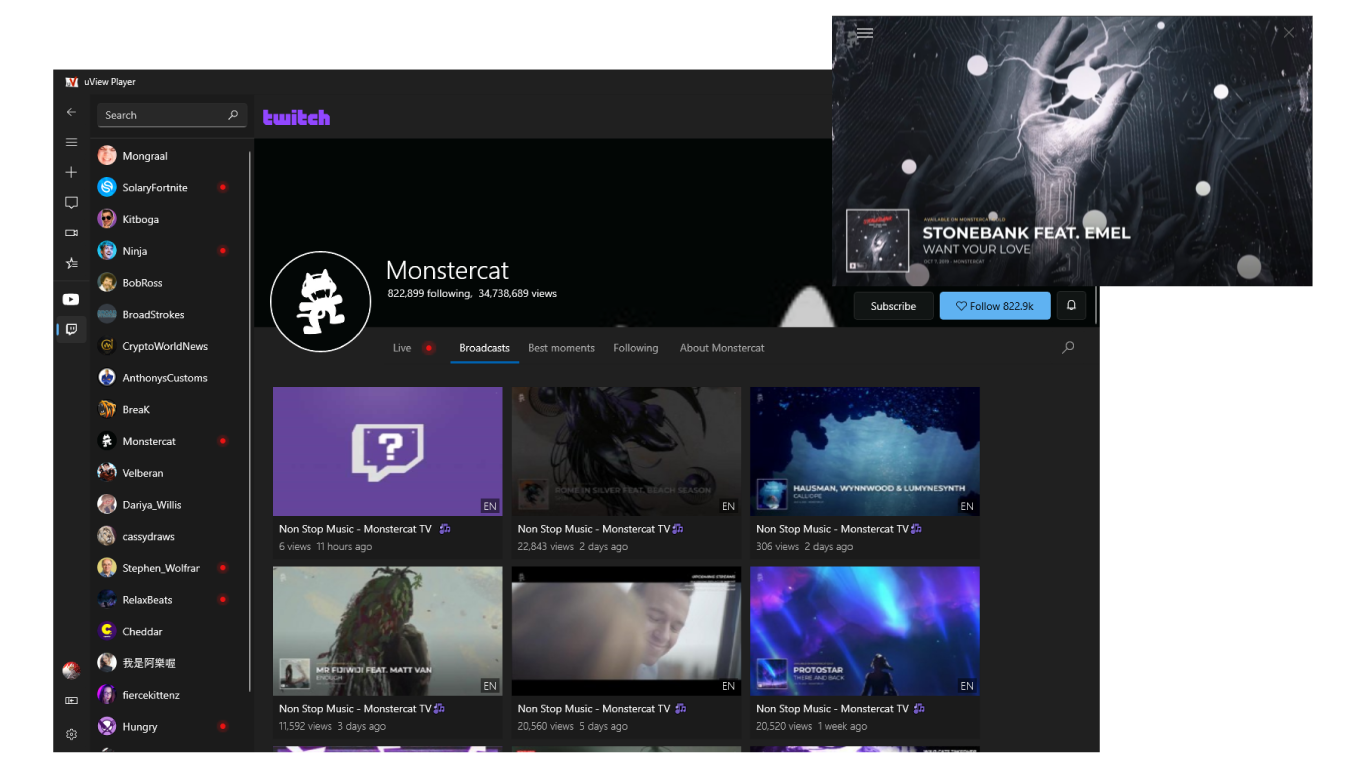Click Stonebank album art in floating player
The image size is (1366, 768).
[877, 241]
